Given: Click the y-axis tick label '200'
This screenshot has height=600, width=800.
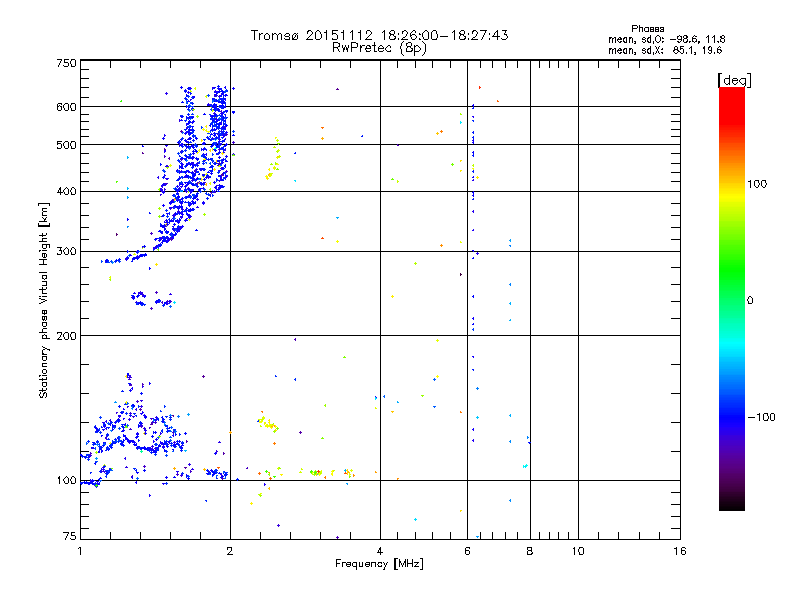Looking at the screenshot, I should coord(66,336).
